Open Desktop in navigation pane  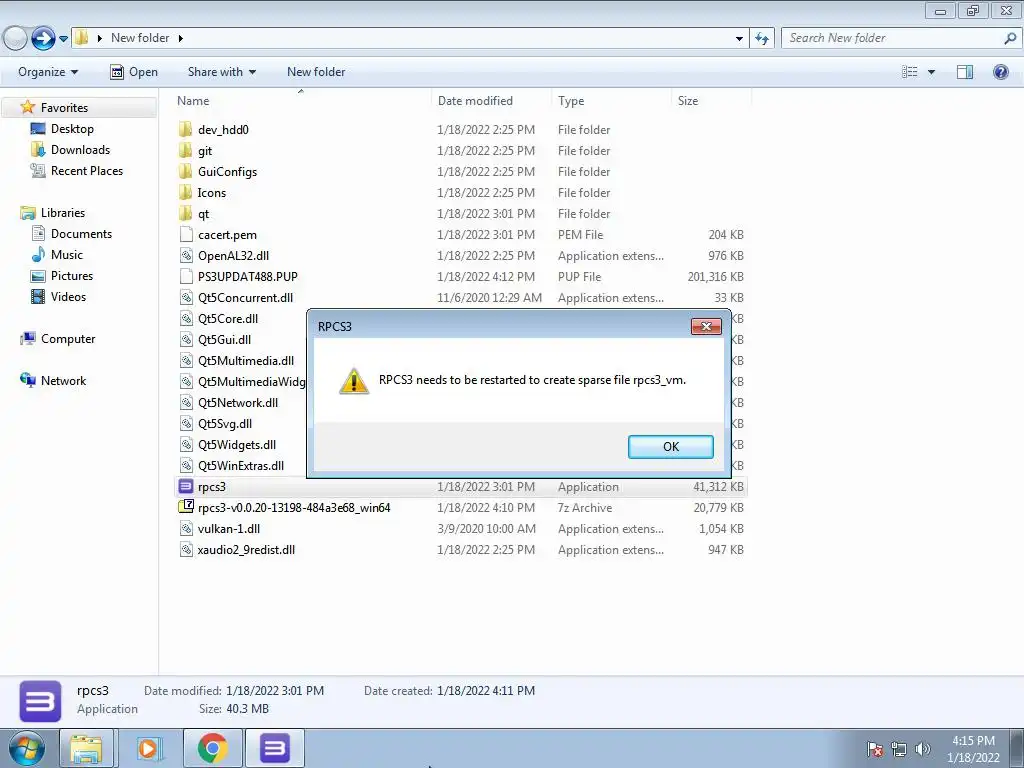click(x=72, y=129)
